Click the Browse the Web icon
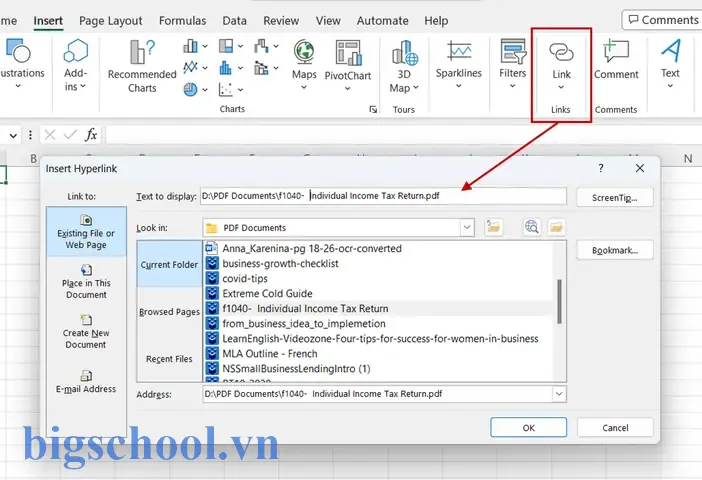The image size is (702, 480). coord(531,227)
